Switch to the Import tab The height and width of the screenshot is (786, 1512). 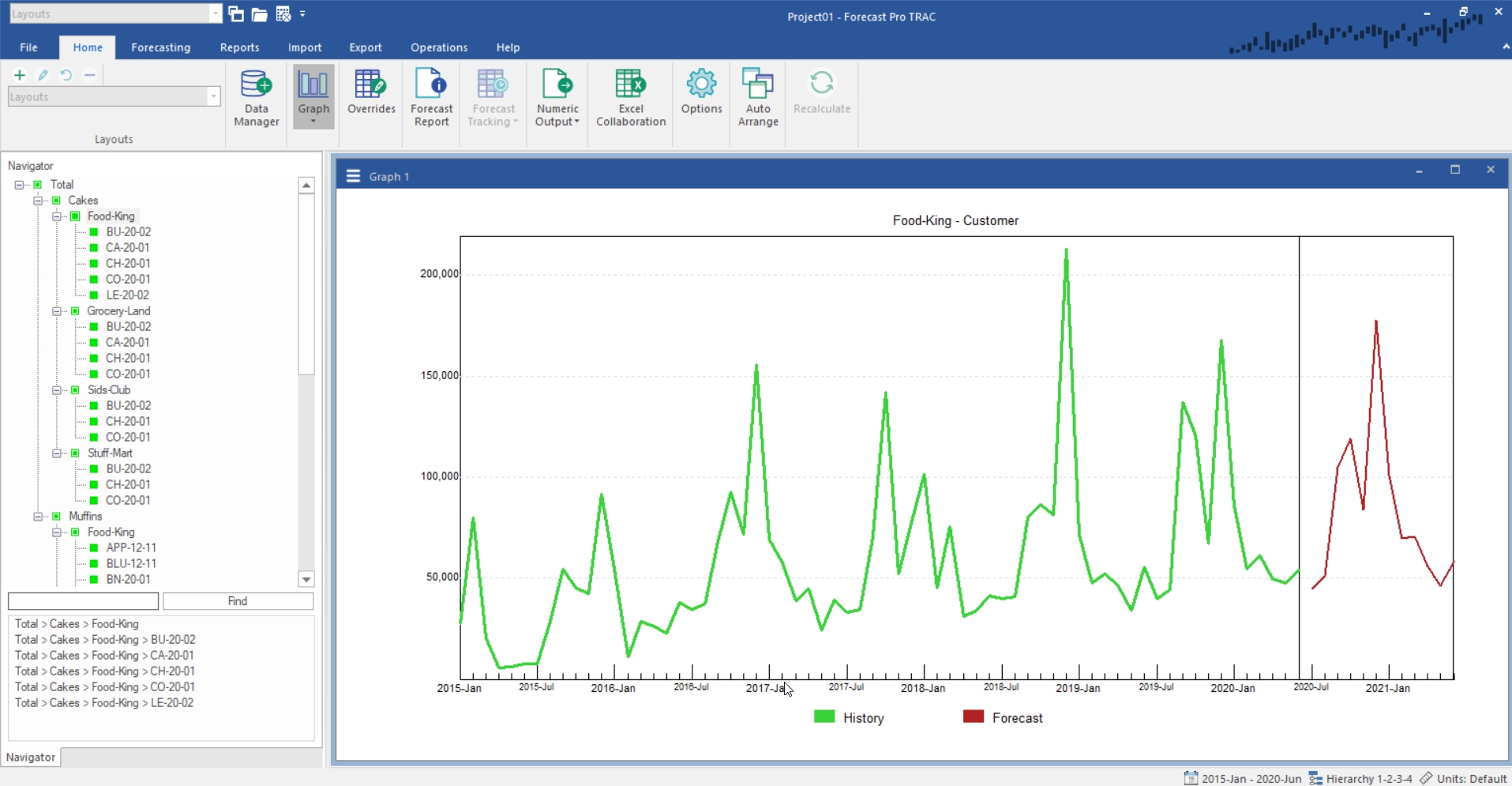pyautogui.click(x=304, y=47)
